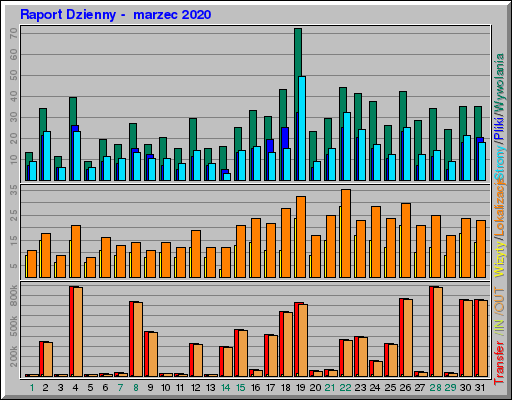Click the 'Transfer' legend label

[499, 363]
